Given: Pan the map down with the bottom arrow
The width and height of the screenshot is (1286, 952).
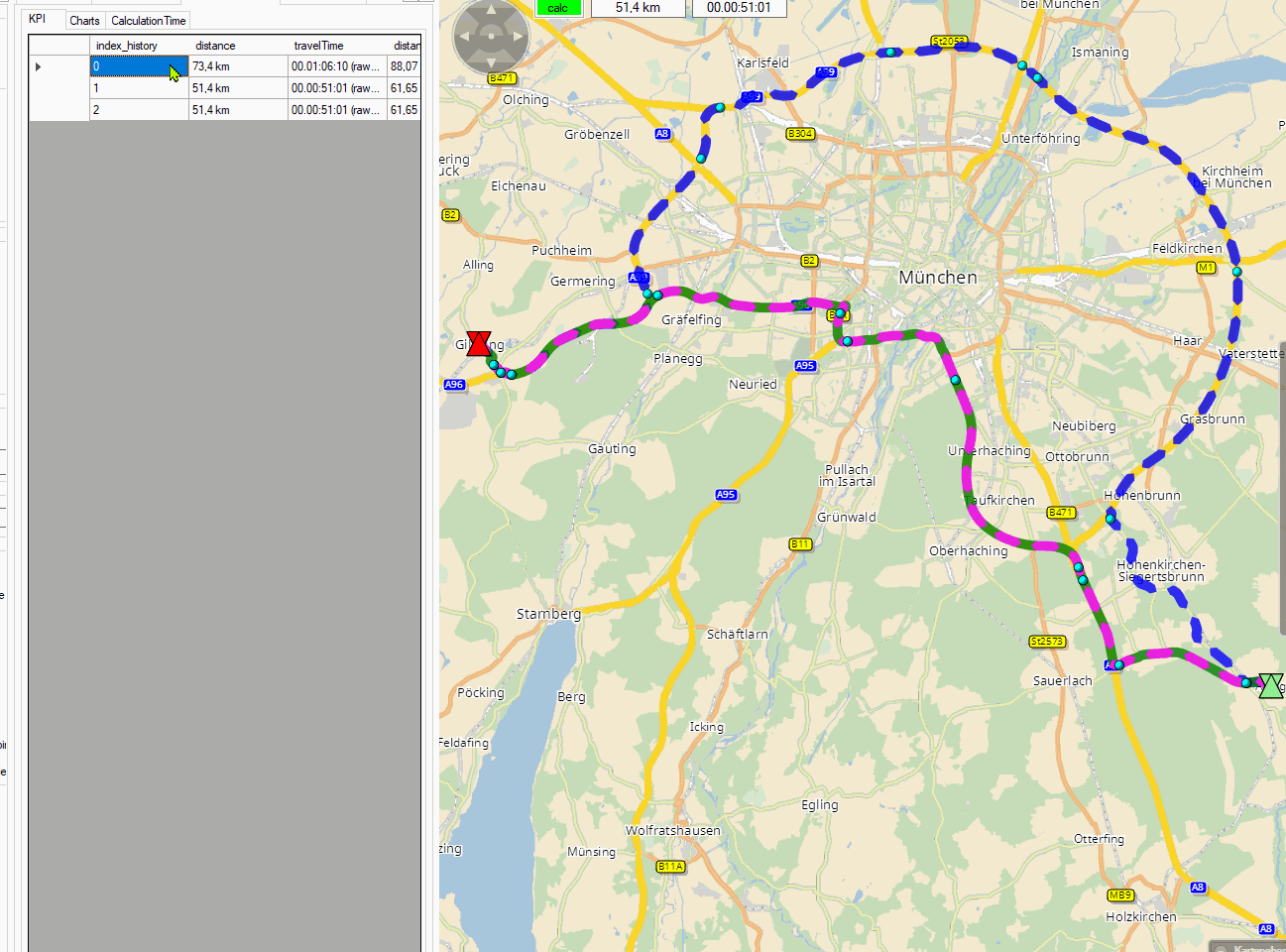Looking at the screenshot, I should tap(491, 61).
